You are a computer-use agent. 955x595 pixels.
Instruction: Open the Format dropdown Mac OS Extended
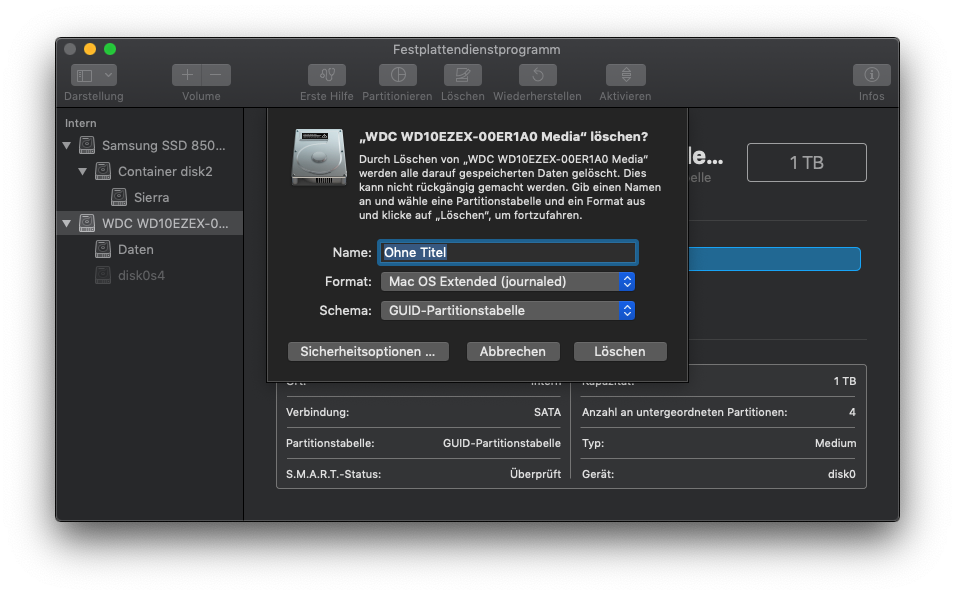pos(507,281)
